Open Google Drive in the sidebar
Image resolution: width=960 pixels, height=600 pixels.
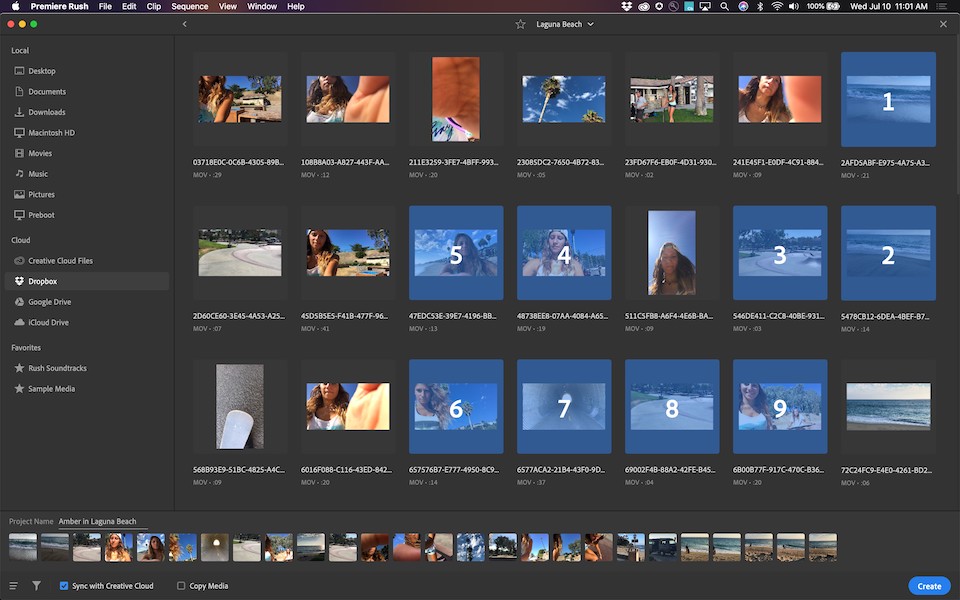click(x=49, y=302)
